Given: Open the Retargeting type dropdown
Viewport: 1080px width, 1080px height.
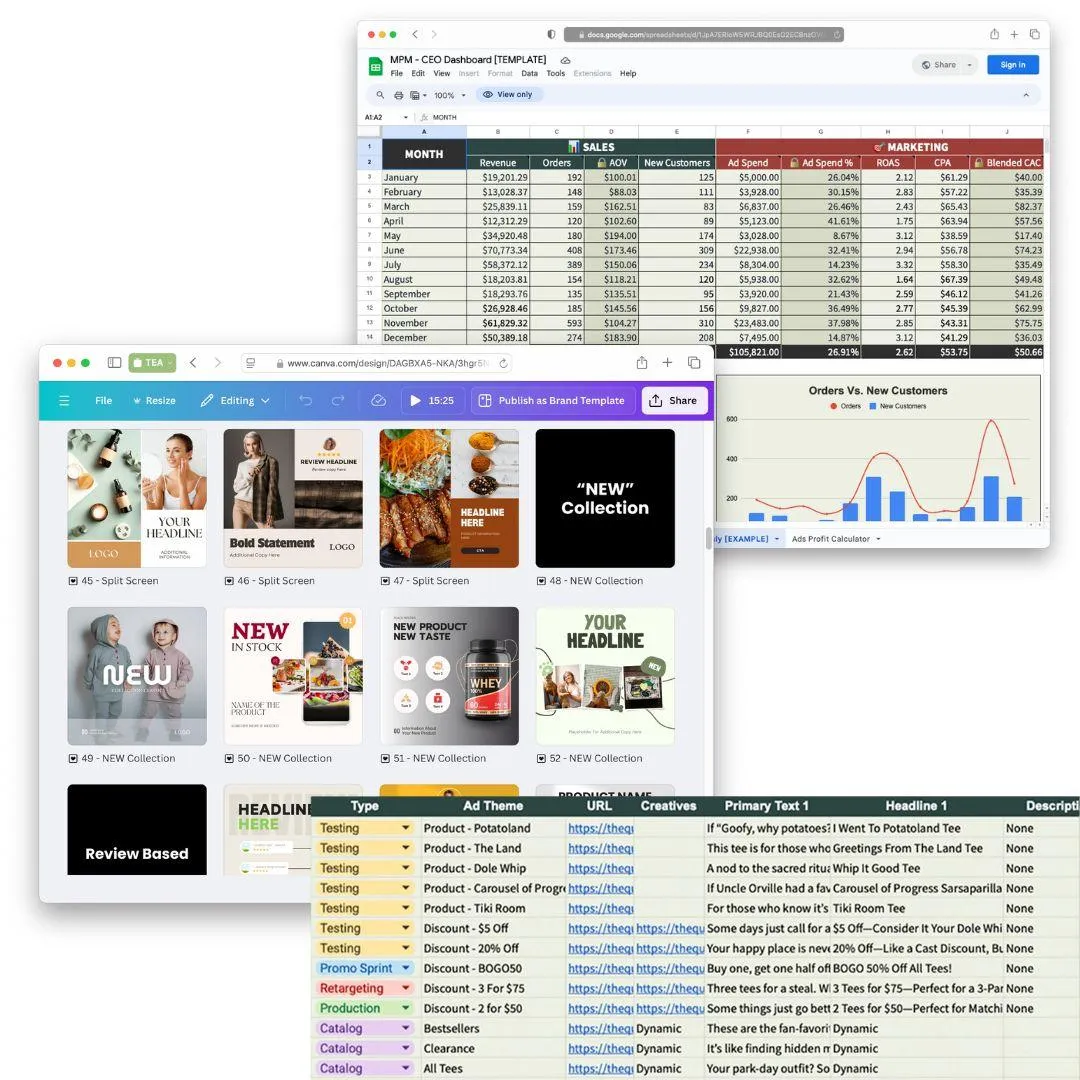Looking at the screenshot, I should tap(406, 988).
